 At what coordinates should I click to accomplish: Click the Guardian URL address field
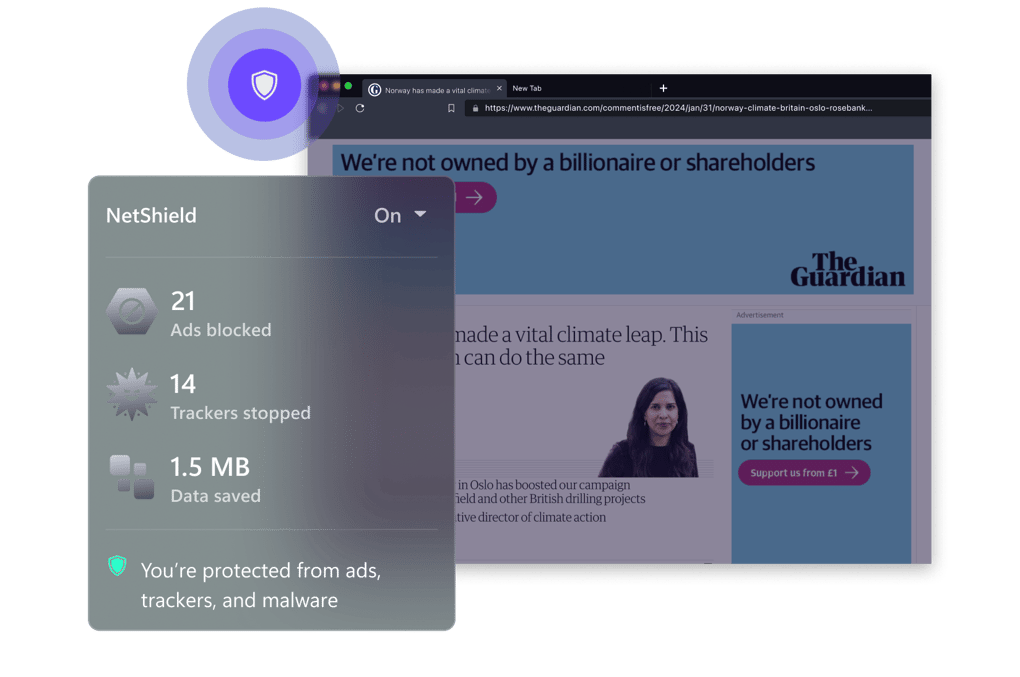tap(678, 108)
